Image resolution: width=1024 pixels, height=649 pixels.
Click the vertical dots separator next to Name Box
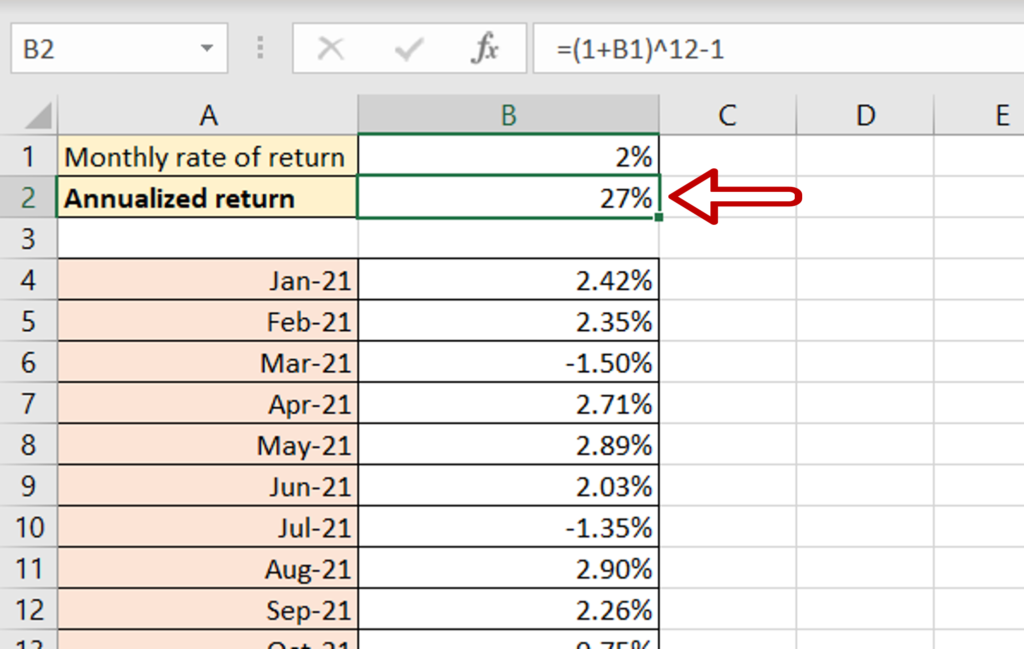[x=259, y=47]
